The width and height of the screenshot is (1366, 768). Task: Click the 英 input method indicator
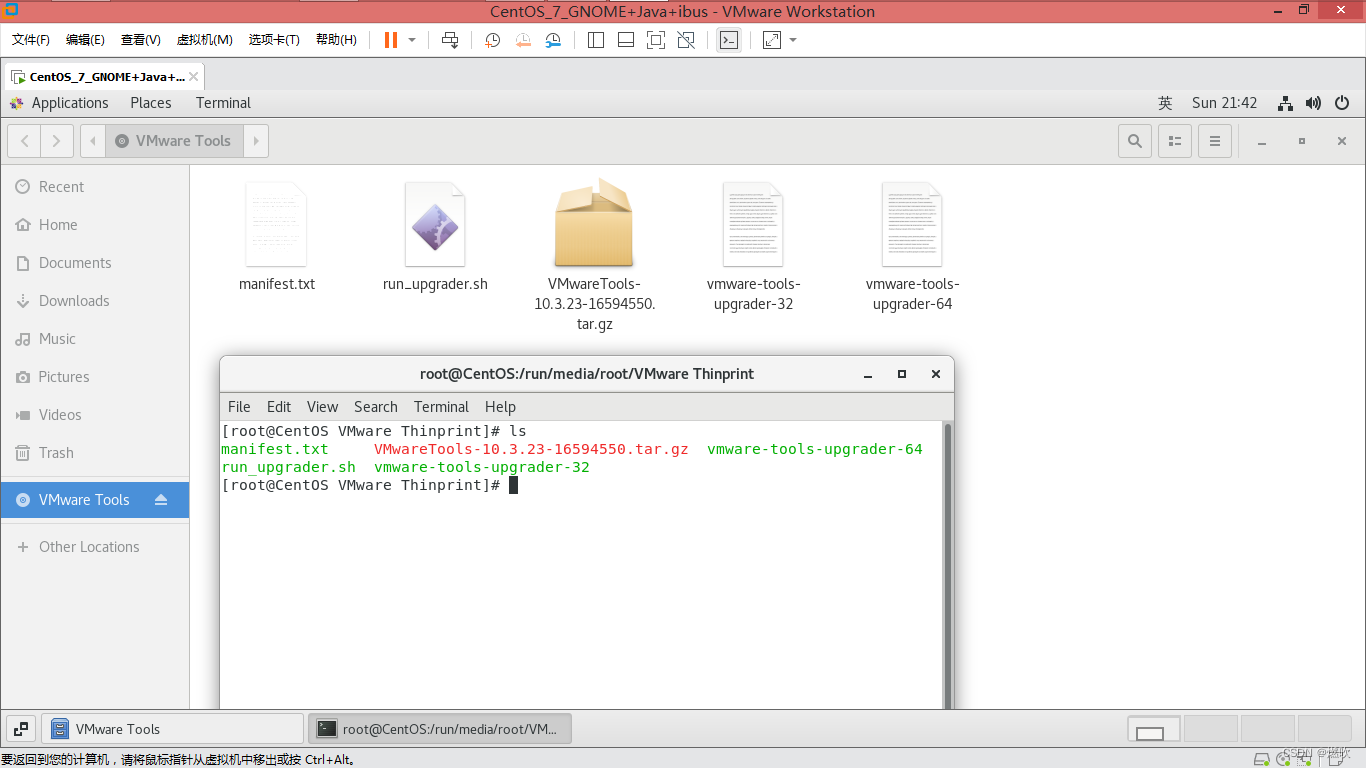tap(1165, 103)
